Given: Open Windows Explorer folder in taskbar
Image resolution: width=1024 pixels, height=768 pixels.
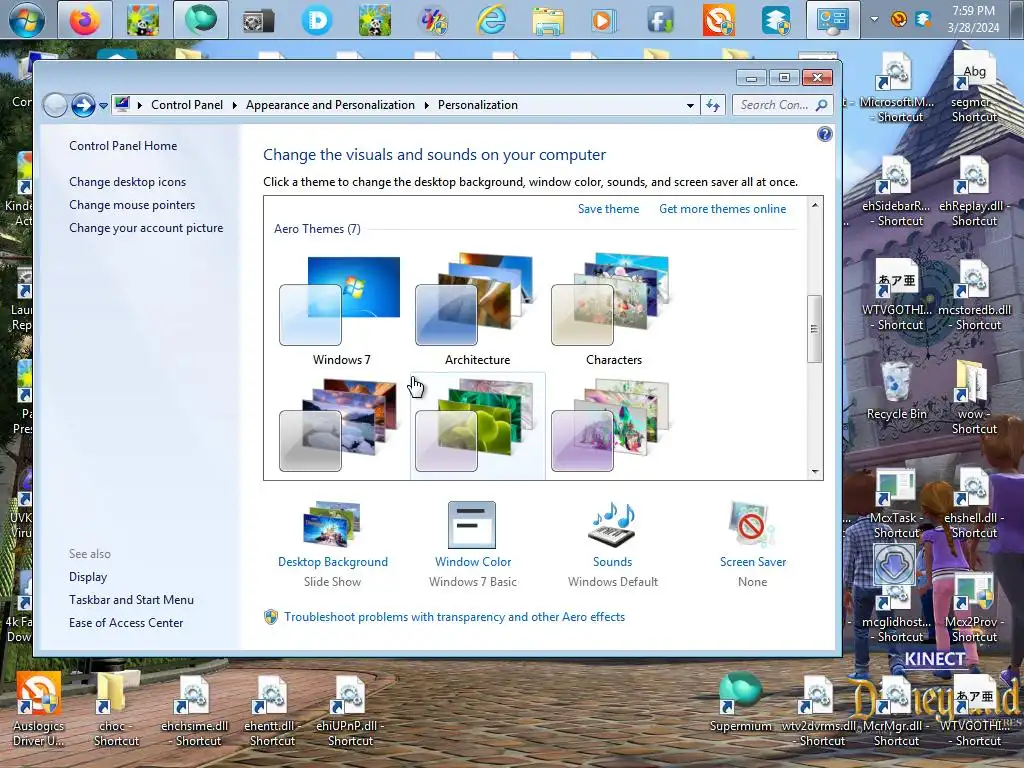Looking at the screenshot, I should [x=547, y=20].
